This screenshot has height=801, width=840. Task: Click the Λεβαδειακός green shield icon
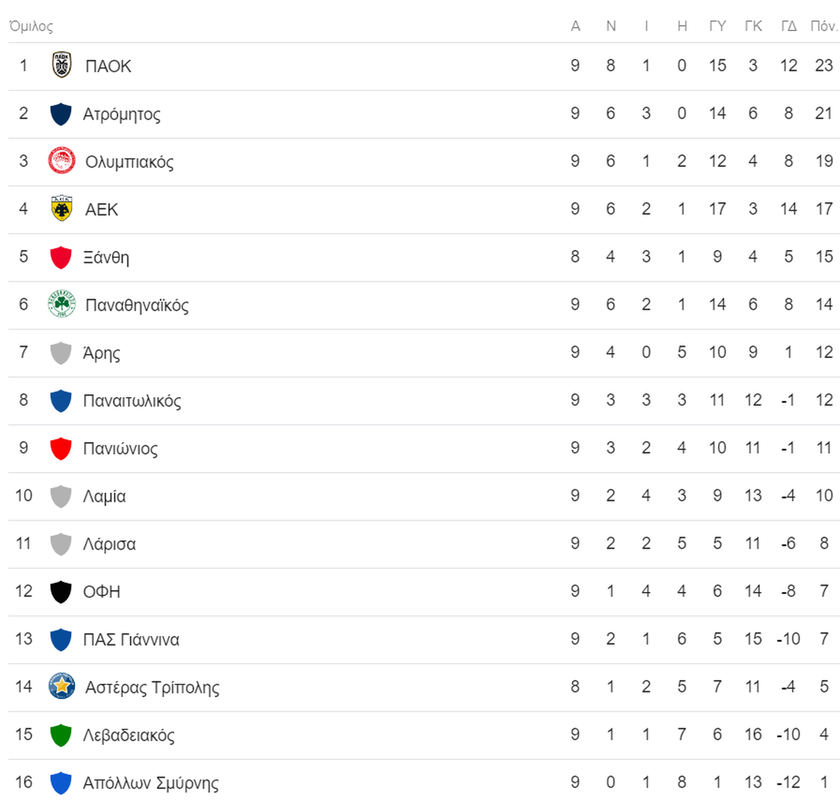click(x=61, y=735)
